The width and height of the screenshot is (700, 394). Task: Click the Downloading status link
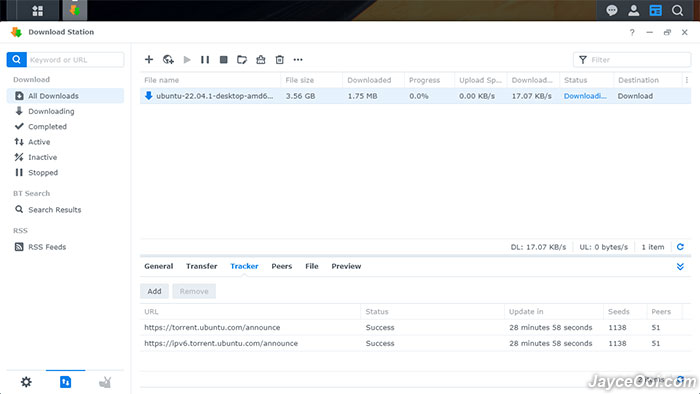tap(585, 96)
